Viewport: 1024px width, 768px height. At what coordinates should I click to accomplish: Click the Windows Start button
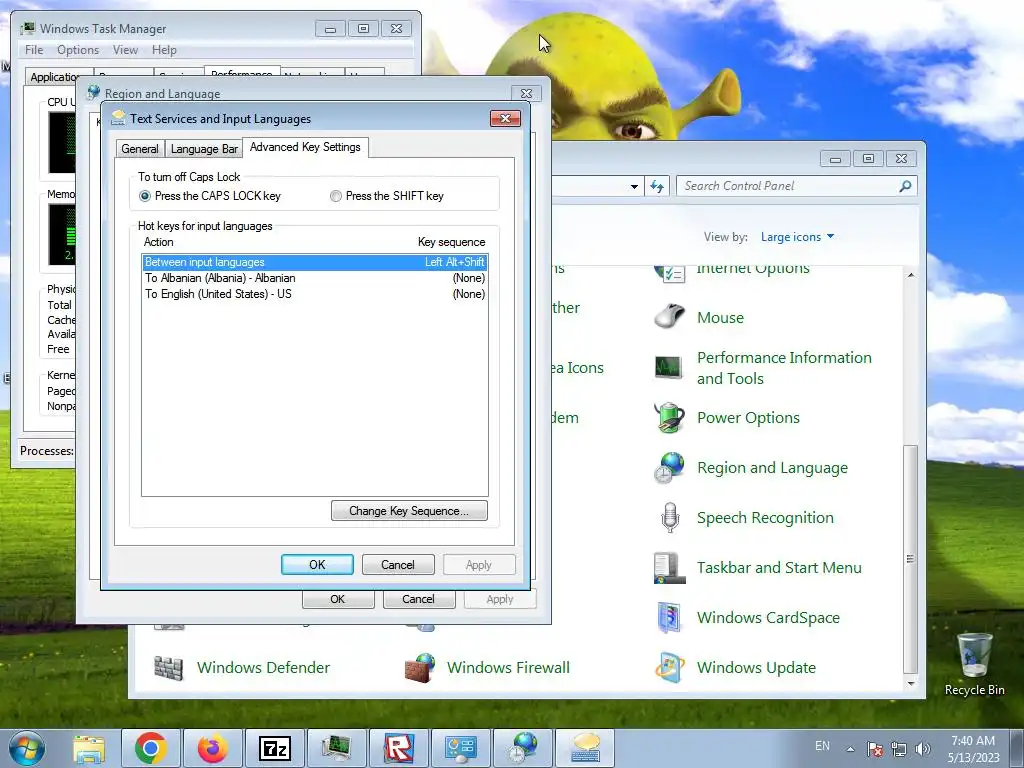pyautogui.click(x=27, y=748)
